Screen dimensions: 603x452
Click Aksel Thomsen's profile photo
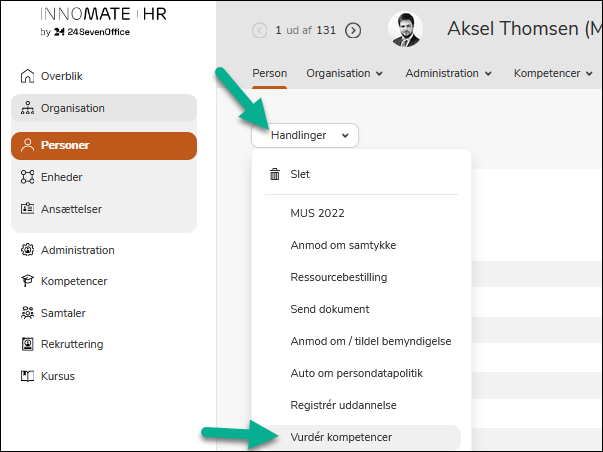coord(405,30)
